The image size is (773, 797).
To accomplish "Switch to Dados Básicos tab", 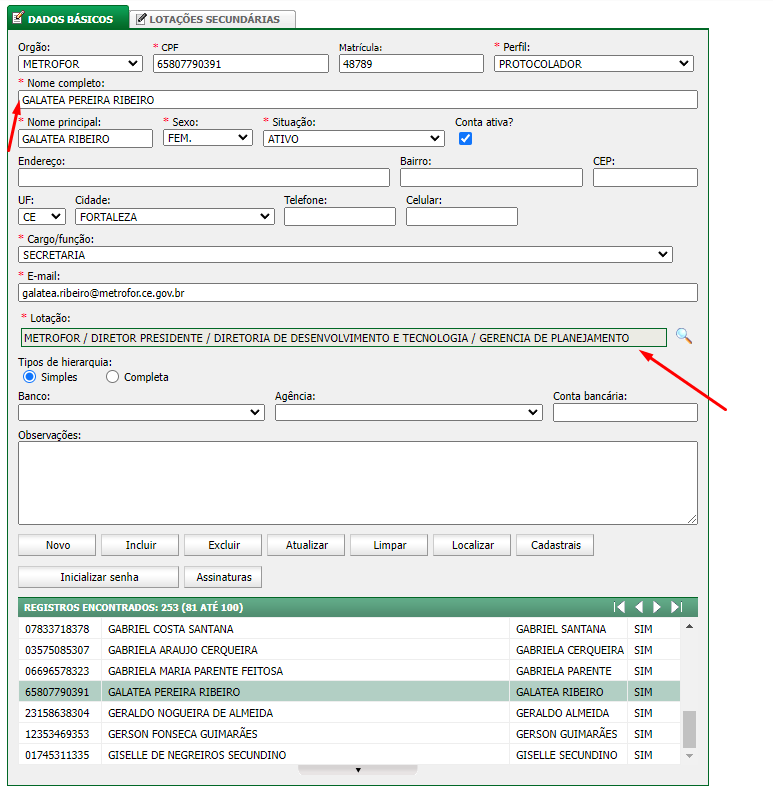I will click(x=68, y=19).
